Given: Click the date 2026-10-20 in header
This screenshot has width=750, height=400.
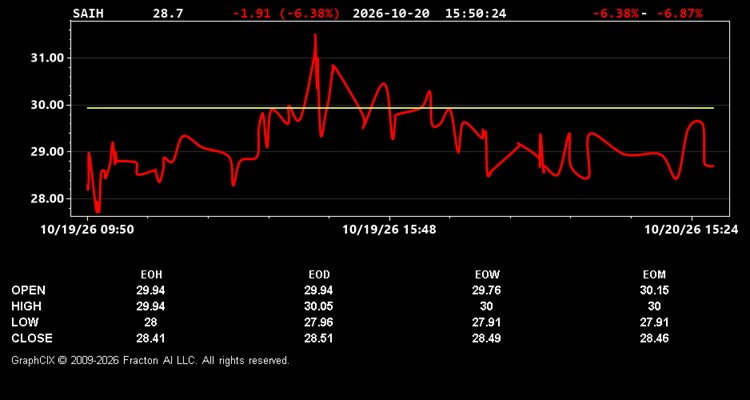Looking at the screenshot, I should click(391, 13).
